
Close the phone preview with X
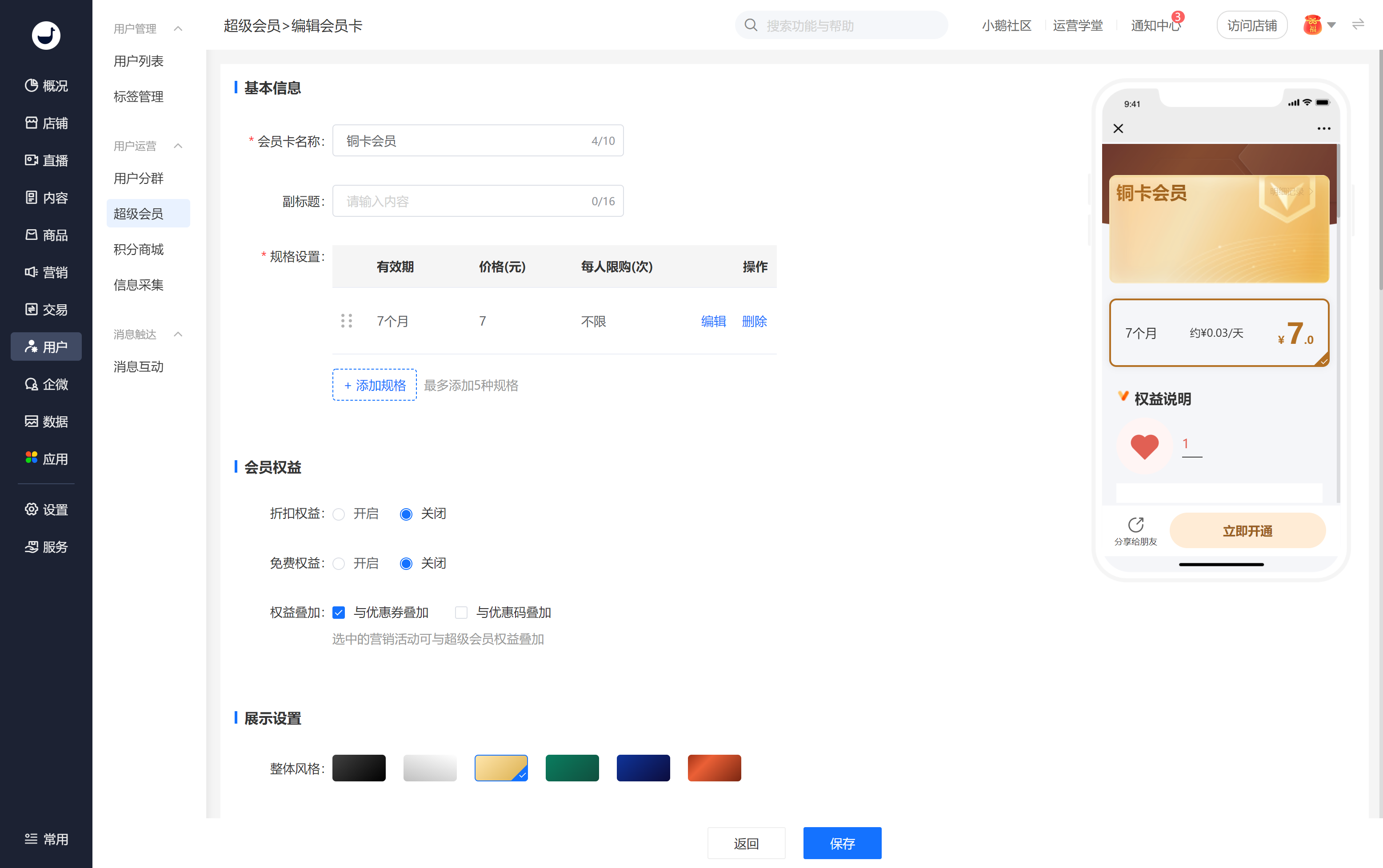pos(1118,128)
